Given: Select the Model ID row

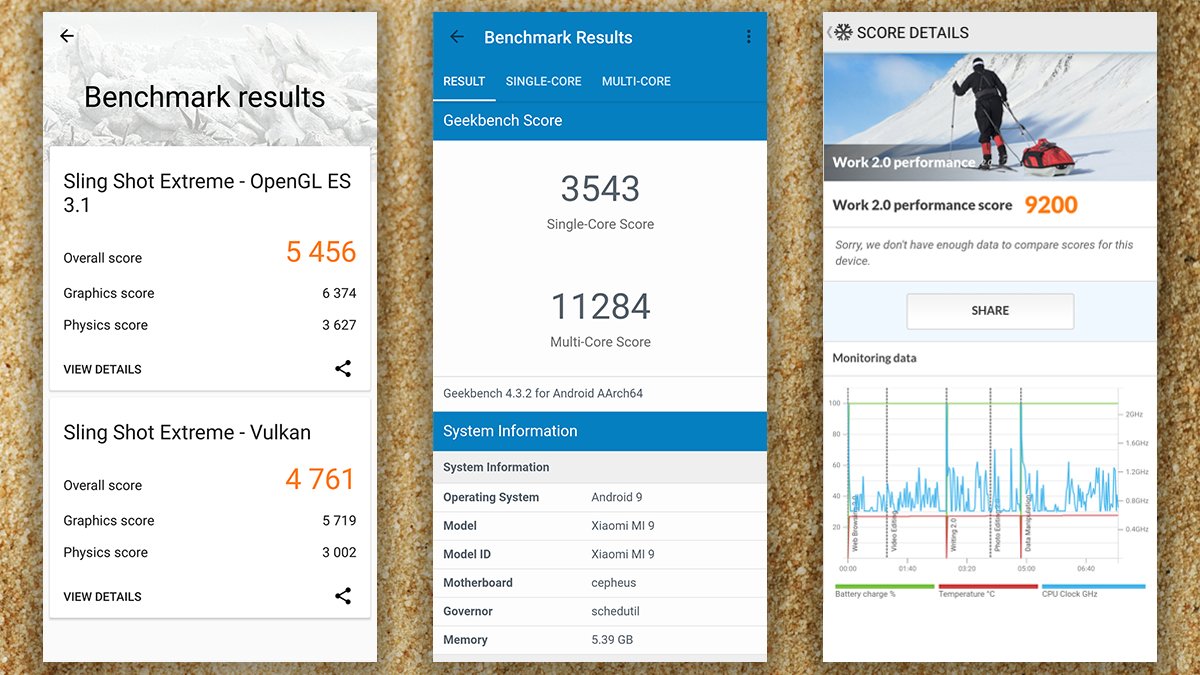Looking at the screenshot, I should tap(600, 554).
